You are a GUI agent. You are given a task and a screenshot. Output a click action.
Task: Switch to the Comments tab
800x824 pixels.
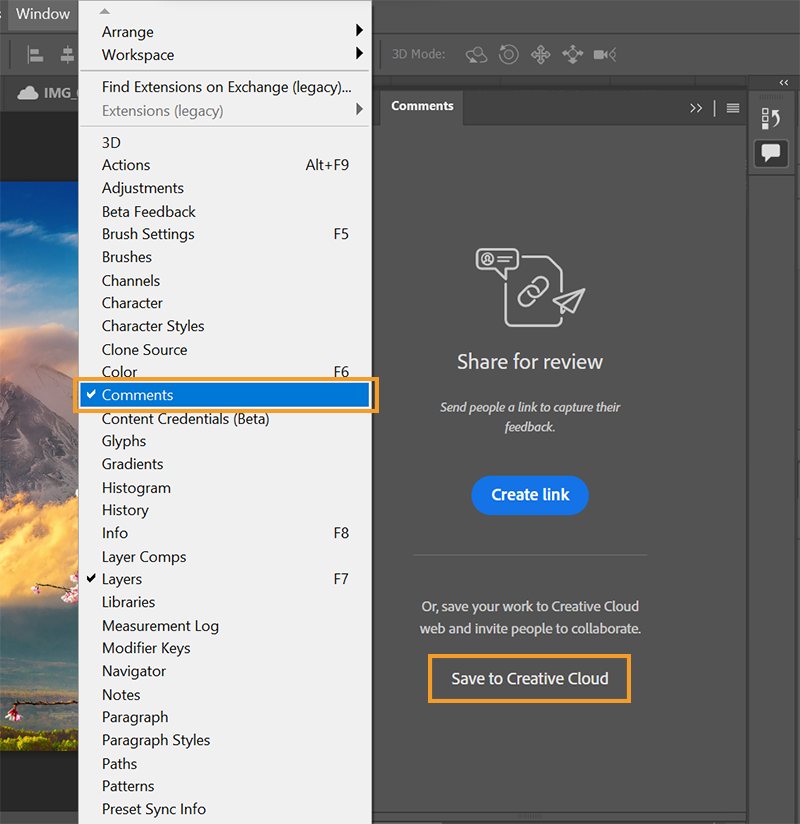[421, 105]
